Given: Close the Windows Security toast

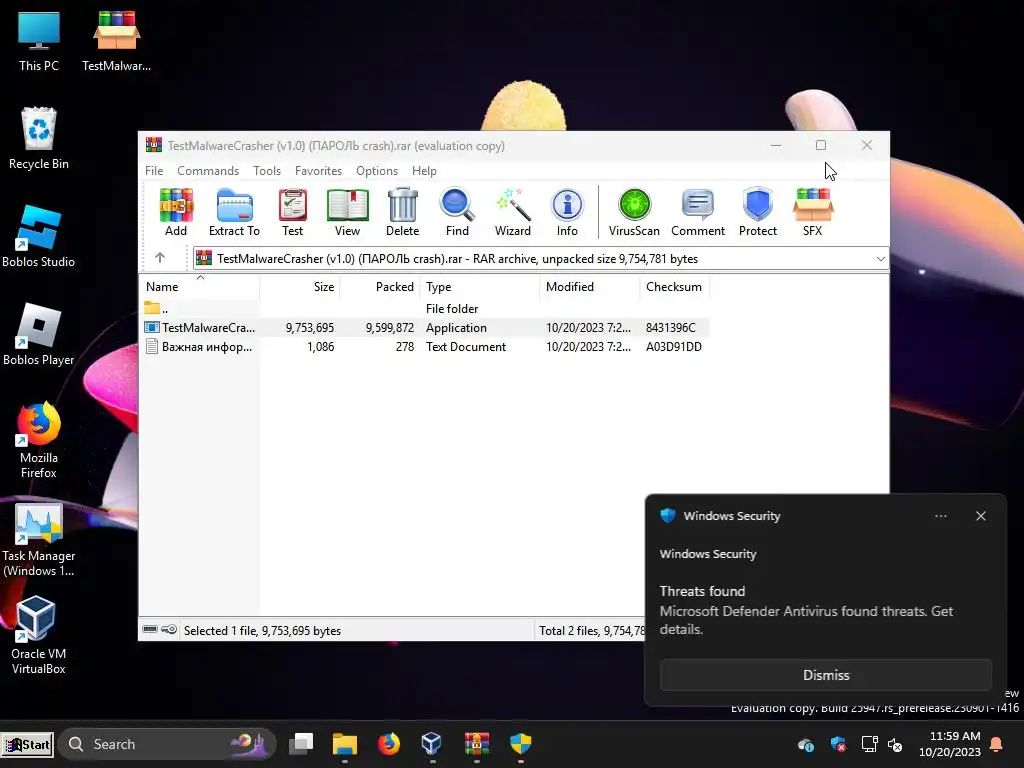Looking at the screenshot, I should tap(980, 516).
